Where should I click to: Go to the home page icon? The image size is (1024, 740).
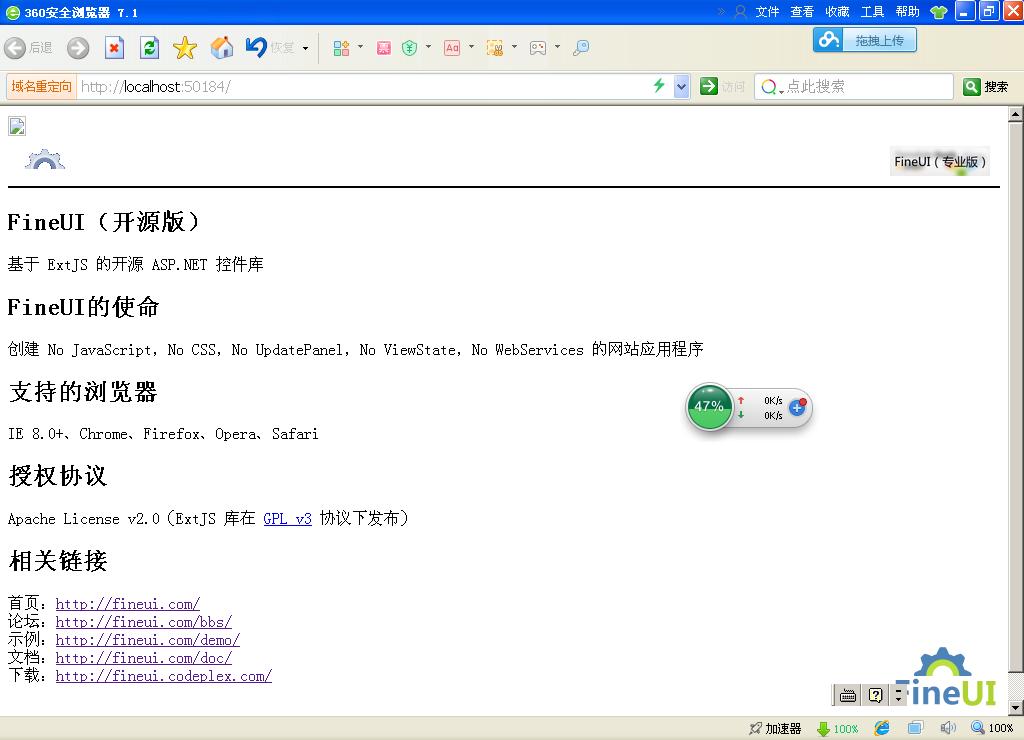click(221, 48)
